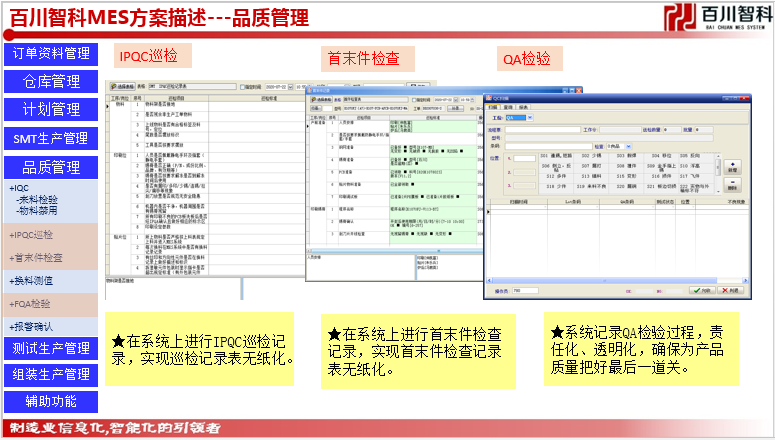This screenshot has height=440, width=775.
Task: Select defect code S01 in QA window
Action: 556,156
